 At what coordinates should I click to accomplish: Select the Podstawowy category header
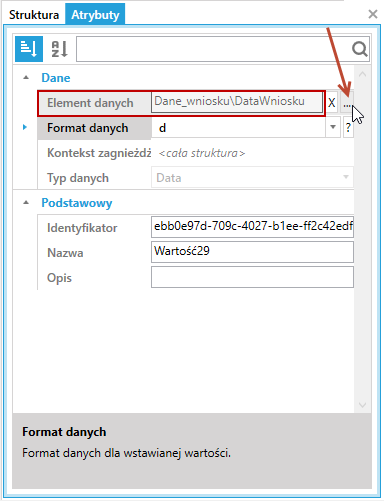[77, 203]
